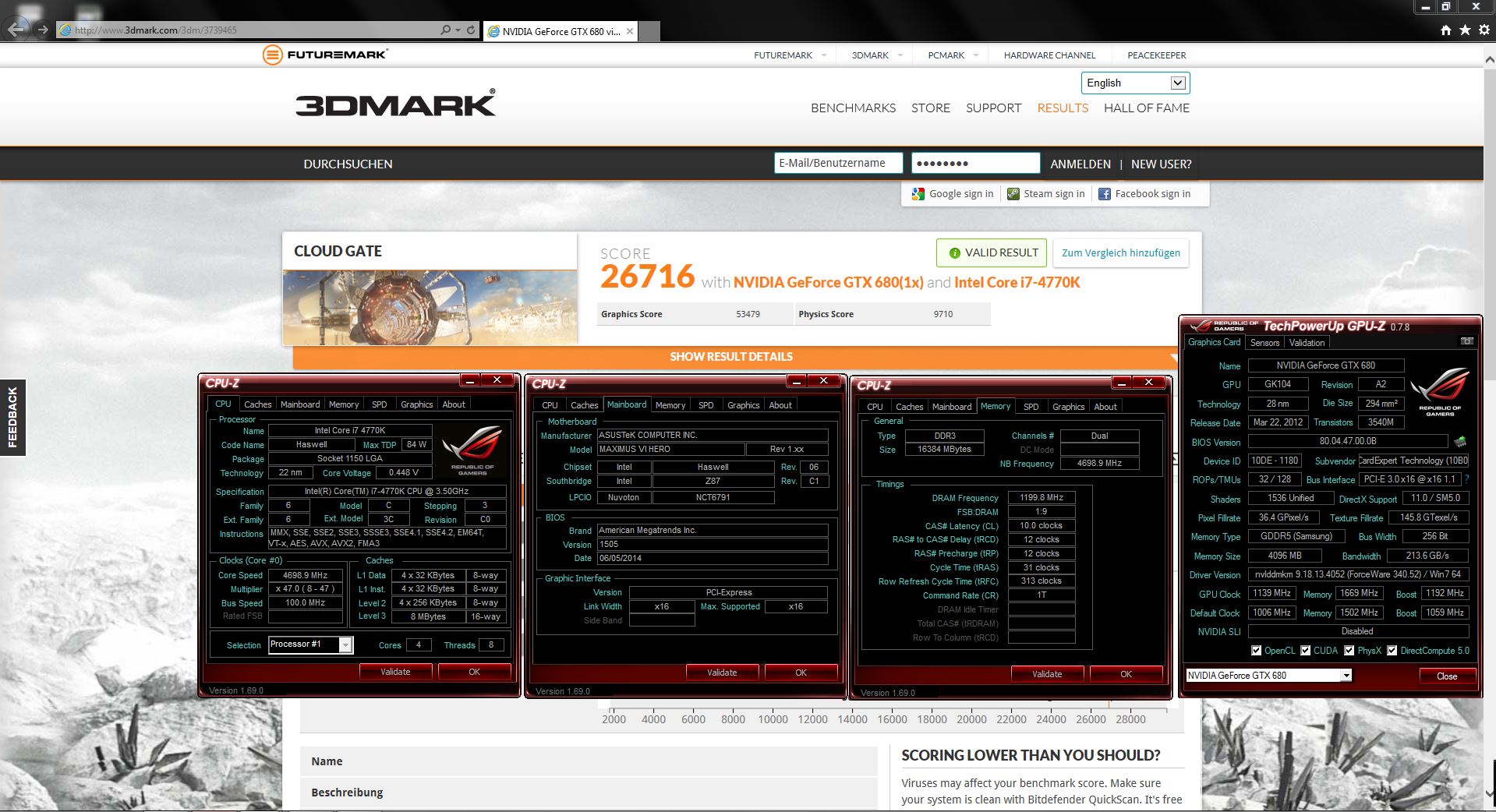Refresh the page with the reload icon
The image size is (1496, 812).
click(x=471, y=30)
